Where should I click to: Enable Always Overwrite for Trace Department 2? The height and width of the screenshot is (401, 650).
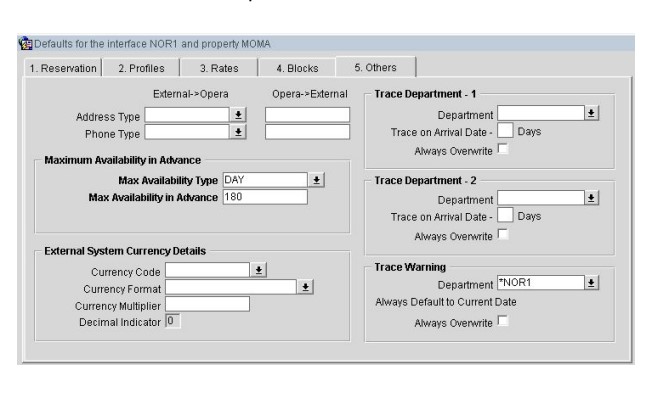click(x=502, y=235)
